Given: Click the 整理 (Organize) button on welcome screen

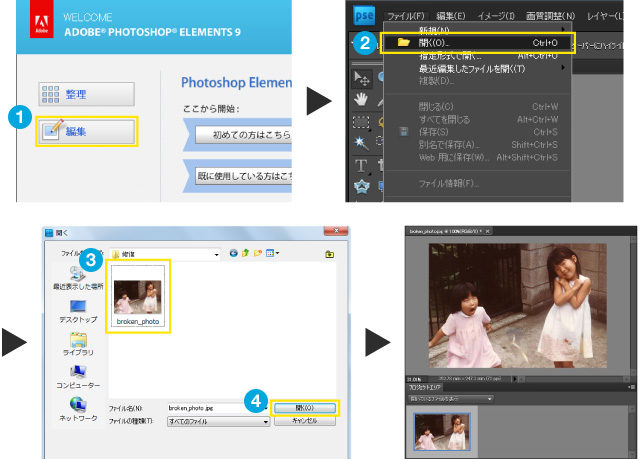Looking at the screenshot, I should [x=87, y=94].
